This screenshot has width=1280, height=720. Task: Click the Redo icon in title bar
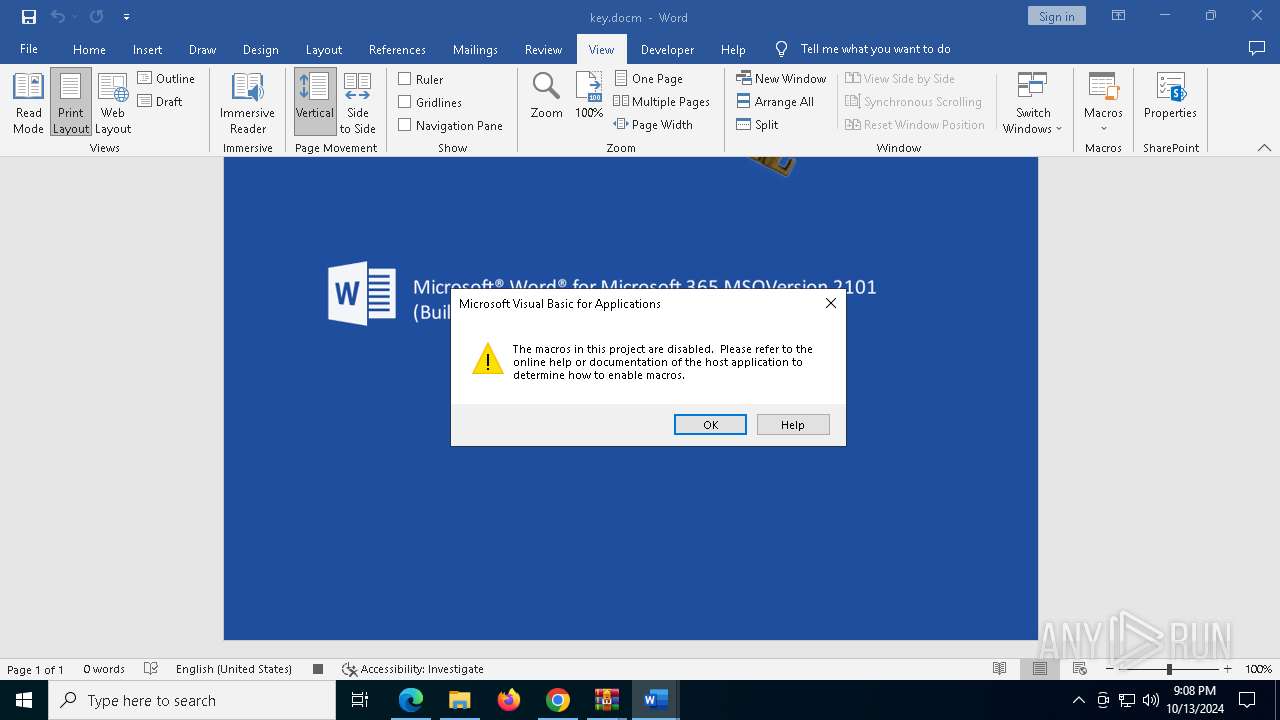click(x=96, y=17)
